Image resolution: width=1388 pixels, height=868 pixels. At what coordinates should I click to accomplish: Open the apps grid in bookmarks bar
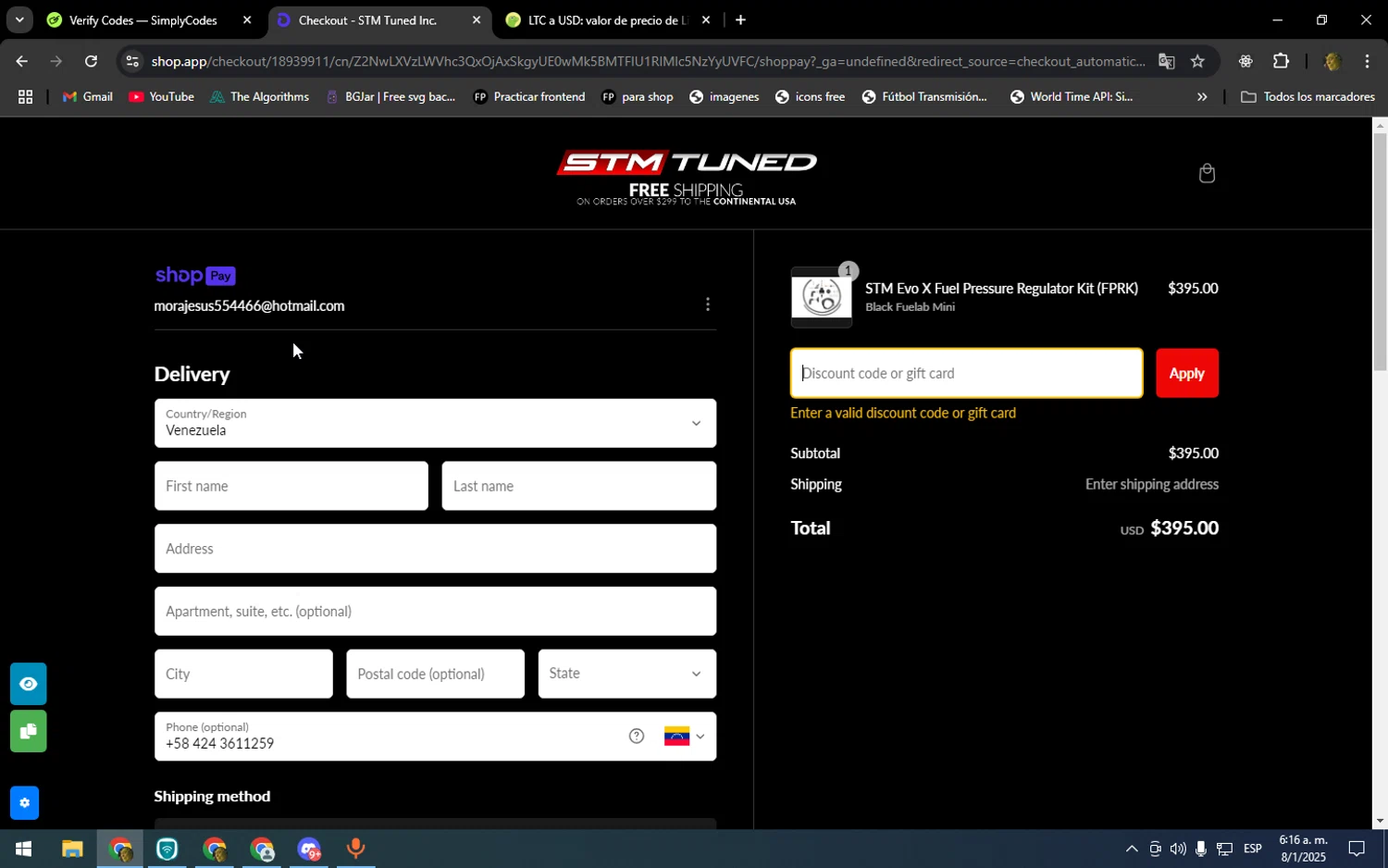25,96
